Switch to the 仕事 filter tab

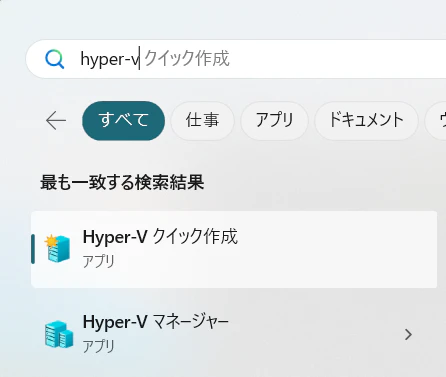202,120
